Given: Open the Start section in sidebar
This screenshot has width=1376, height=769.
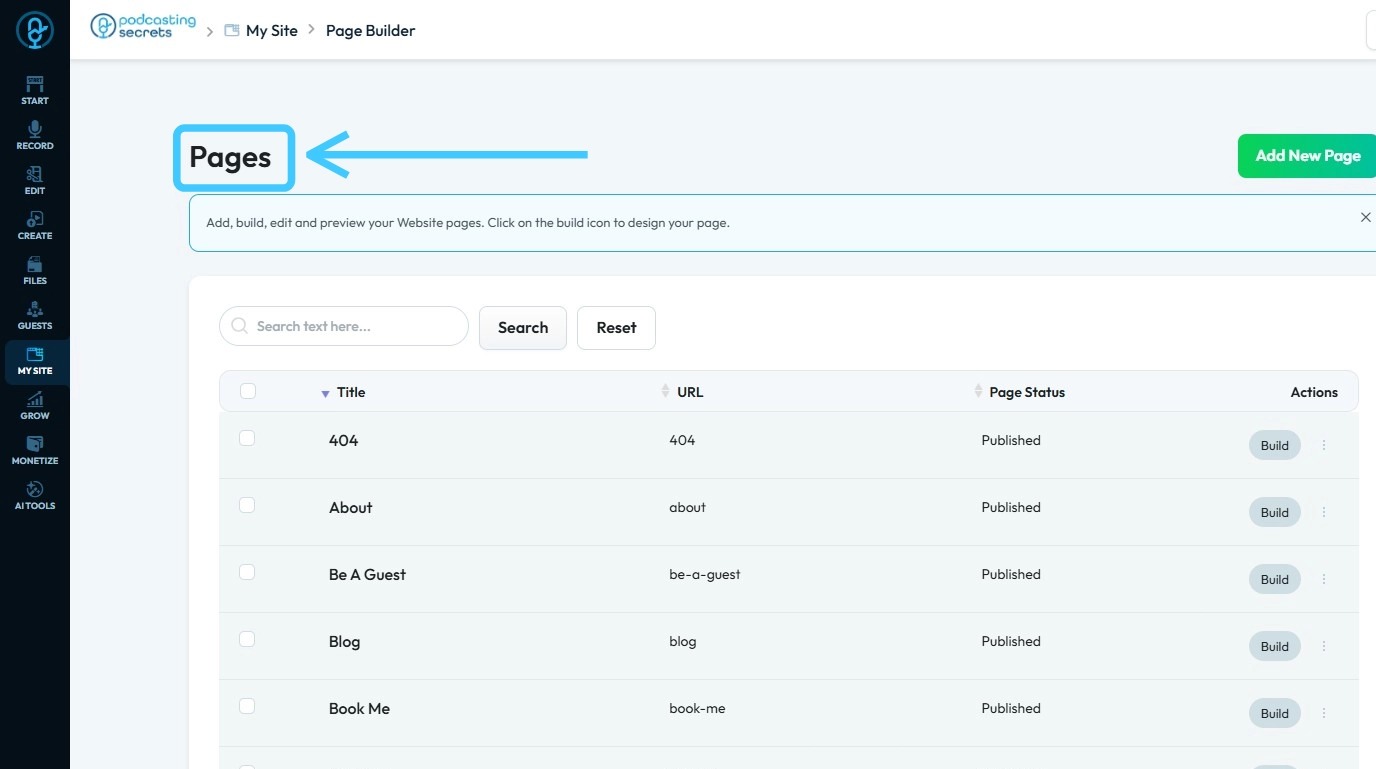Looking at the screenshot, I should point(35,89).
